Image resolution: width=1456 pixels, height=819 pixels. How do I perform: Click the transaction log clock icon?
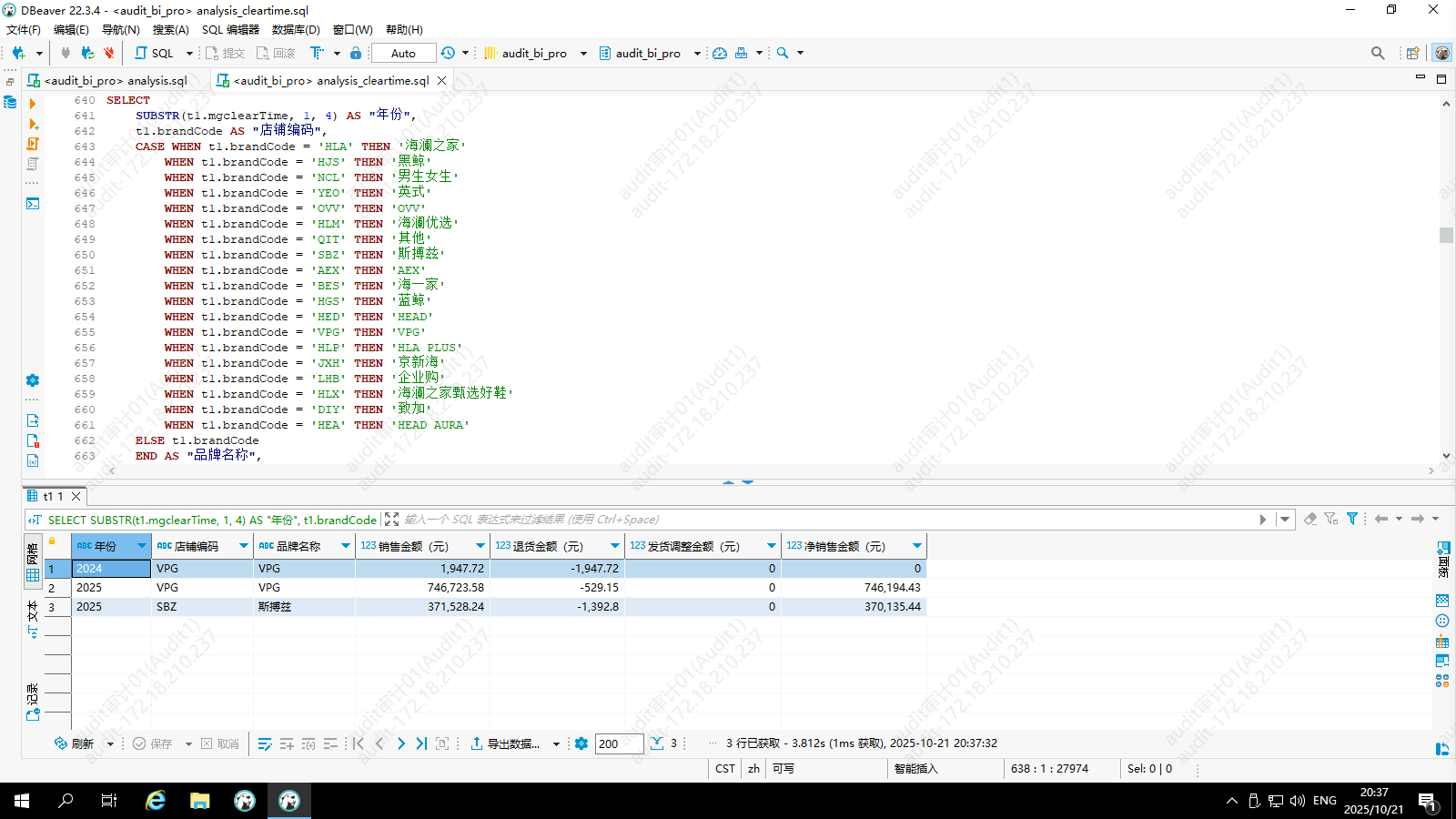[448, 53]
